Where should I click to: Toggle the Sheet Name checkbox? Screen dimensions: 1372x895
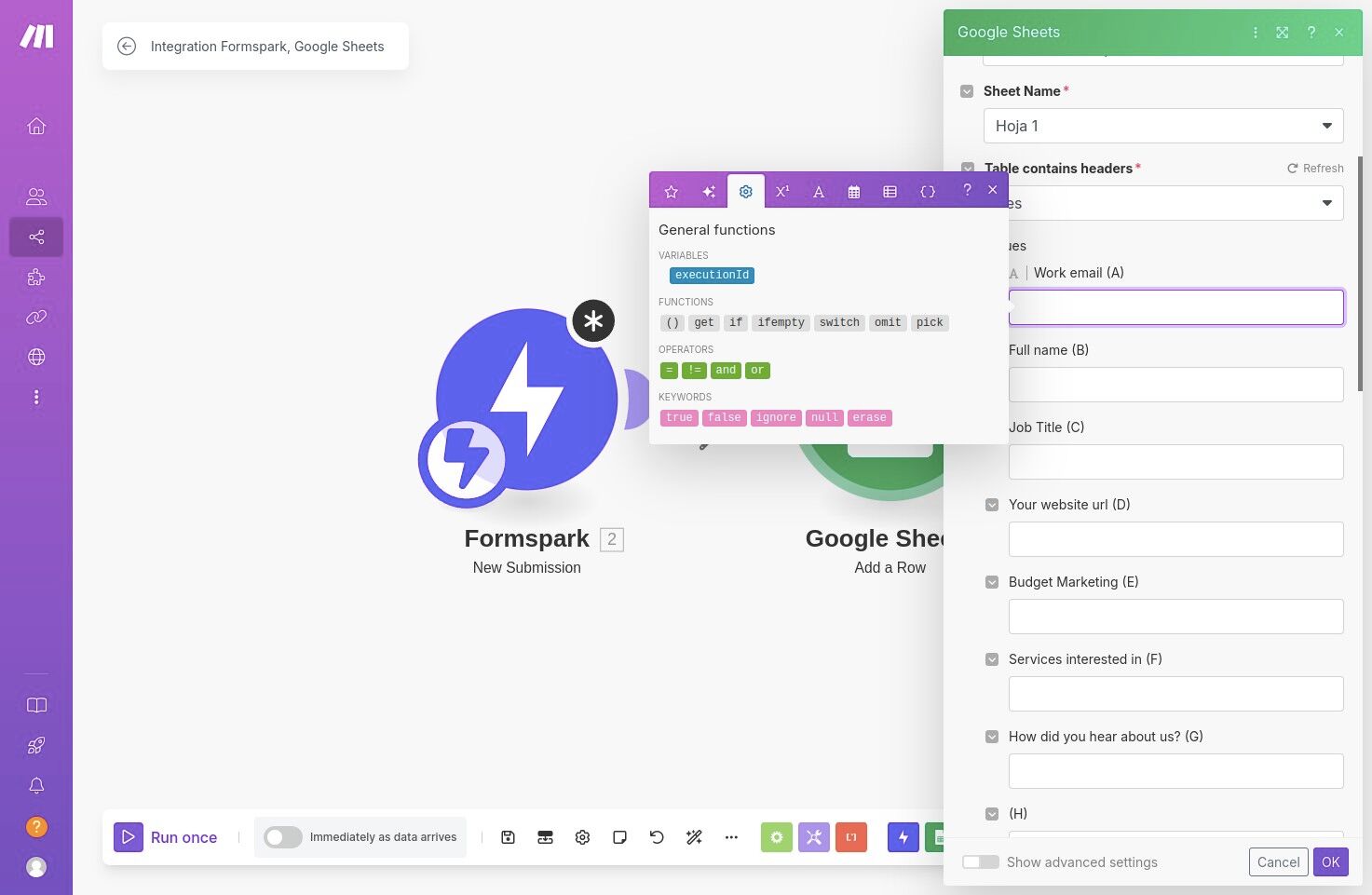(x=967, y=91)
